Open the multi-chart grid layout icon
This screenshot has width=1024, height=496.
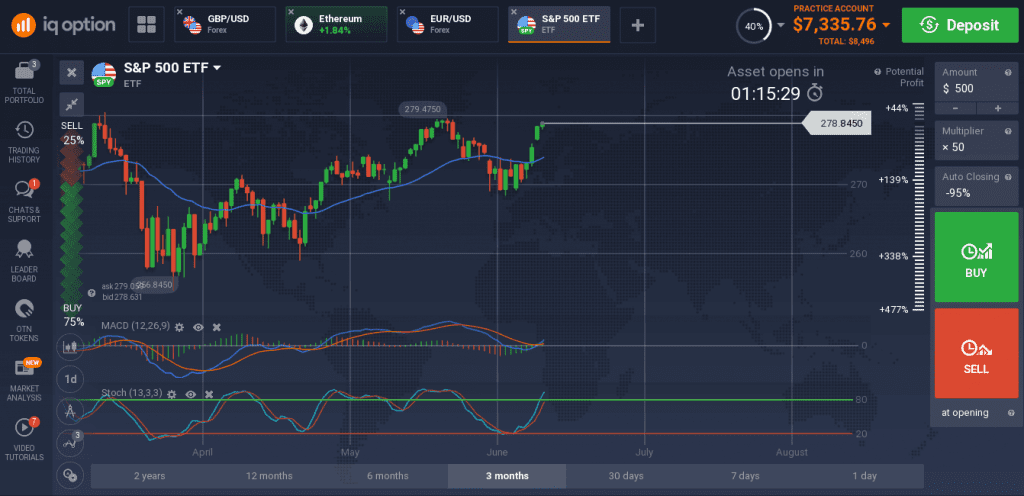pyautogui.click(x=146, y=25)
